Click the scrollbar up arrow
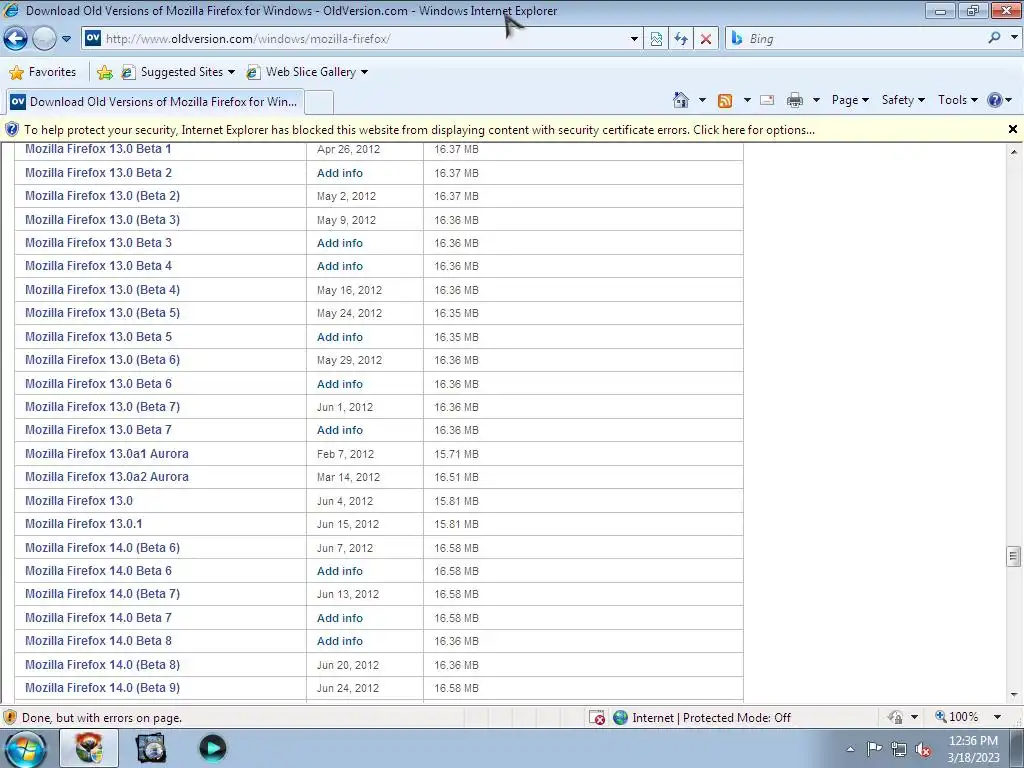The width and height of the screenshot is (1024, 768). (x=1013, y=152)
